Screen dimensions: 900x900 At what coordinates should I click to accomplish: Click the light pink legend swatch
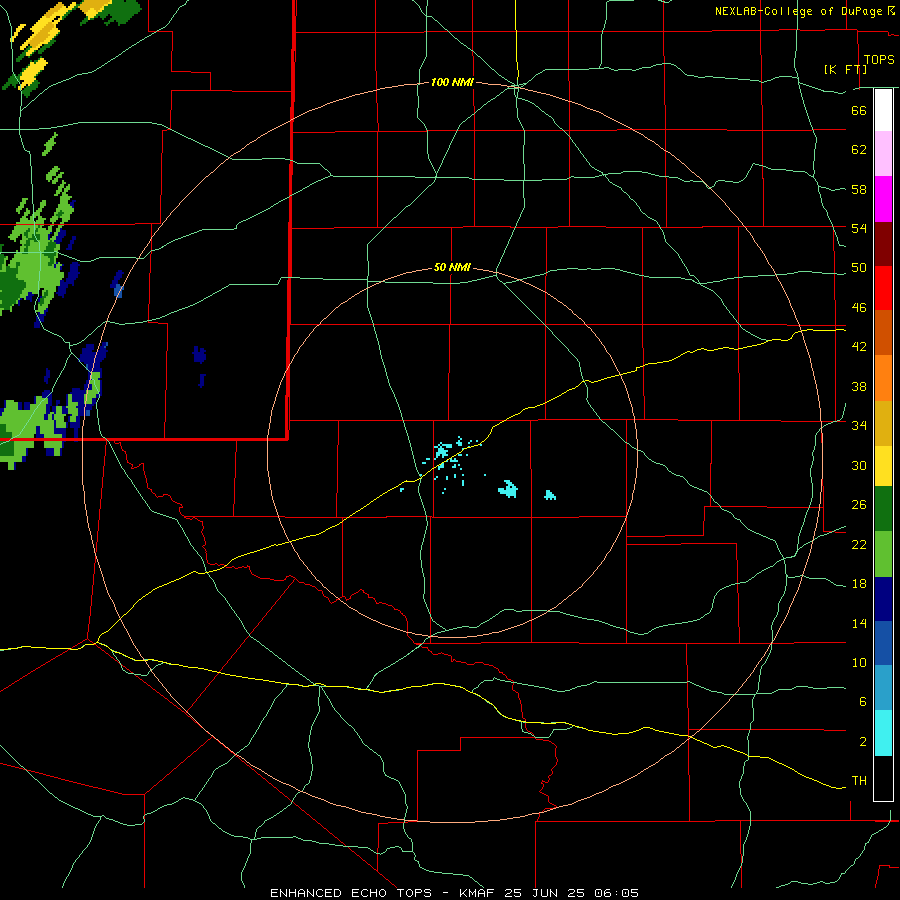(x=883, y=153)
